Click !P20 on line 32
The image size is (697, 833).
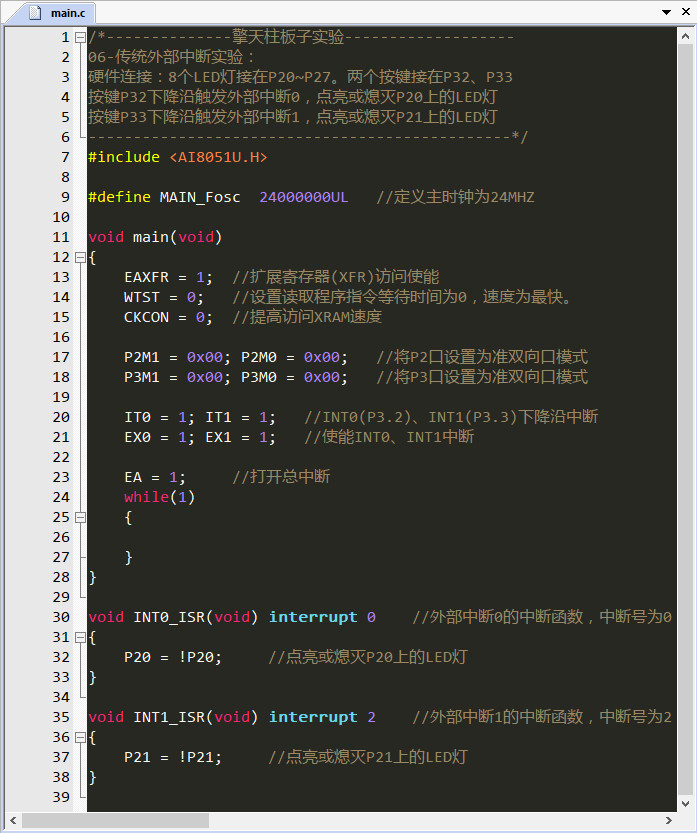(195, 658)
